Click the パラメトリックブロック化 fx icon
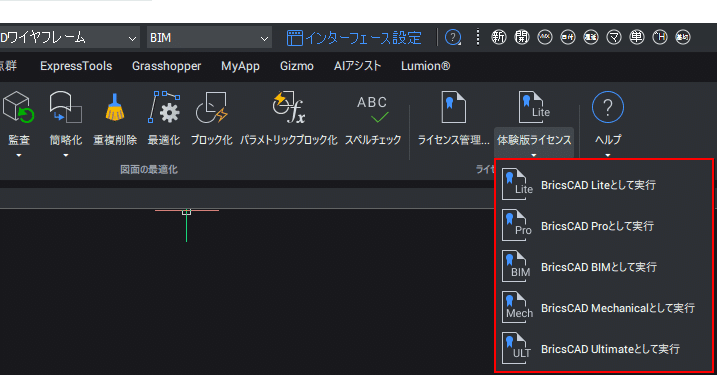Screen dimensions: 717x375 (289, 107)
